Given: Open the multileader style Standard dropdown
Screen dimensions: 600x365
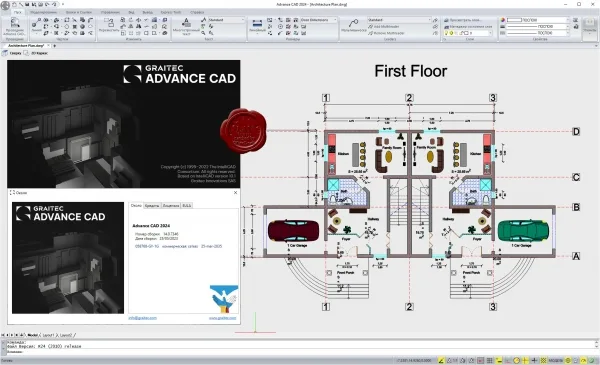Looking at the screenshot, I should click(x=399, y=20).
